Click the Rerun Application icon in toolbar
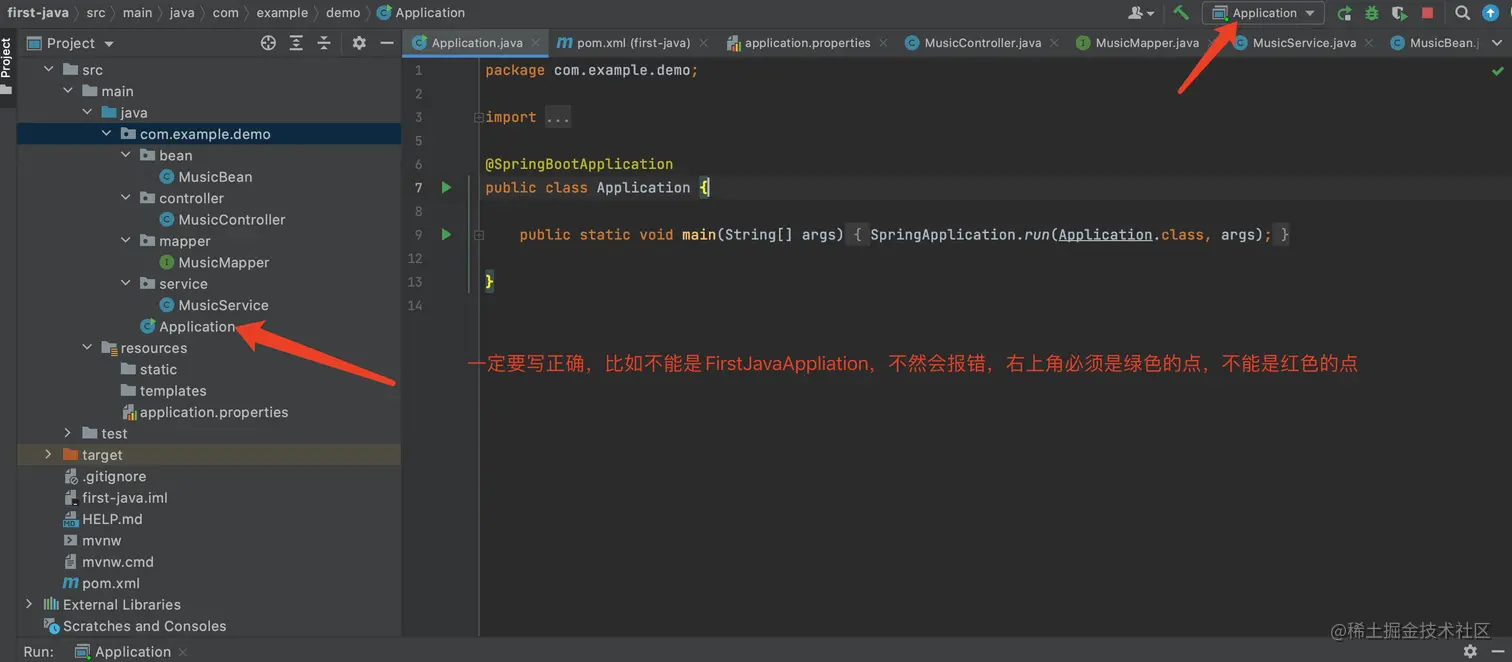Image resolution: width=1512 pixels, height=662 pixels. pos(1344,13)
